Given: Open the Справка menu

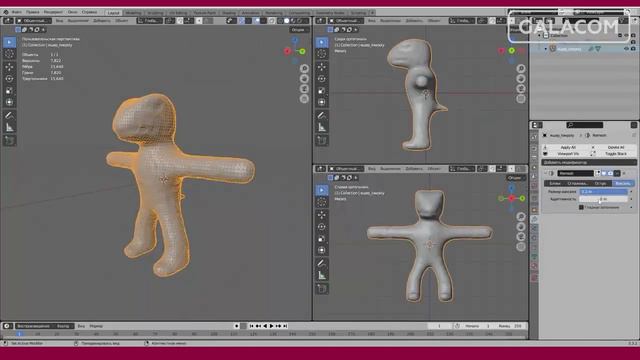Looking at the screenshot, I should point(89,12).
